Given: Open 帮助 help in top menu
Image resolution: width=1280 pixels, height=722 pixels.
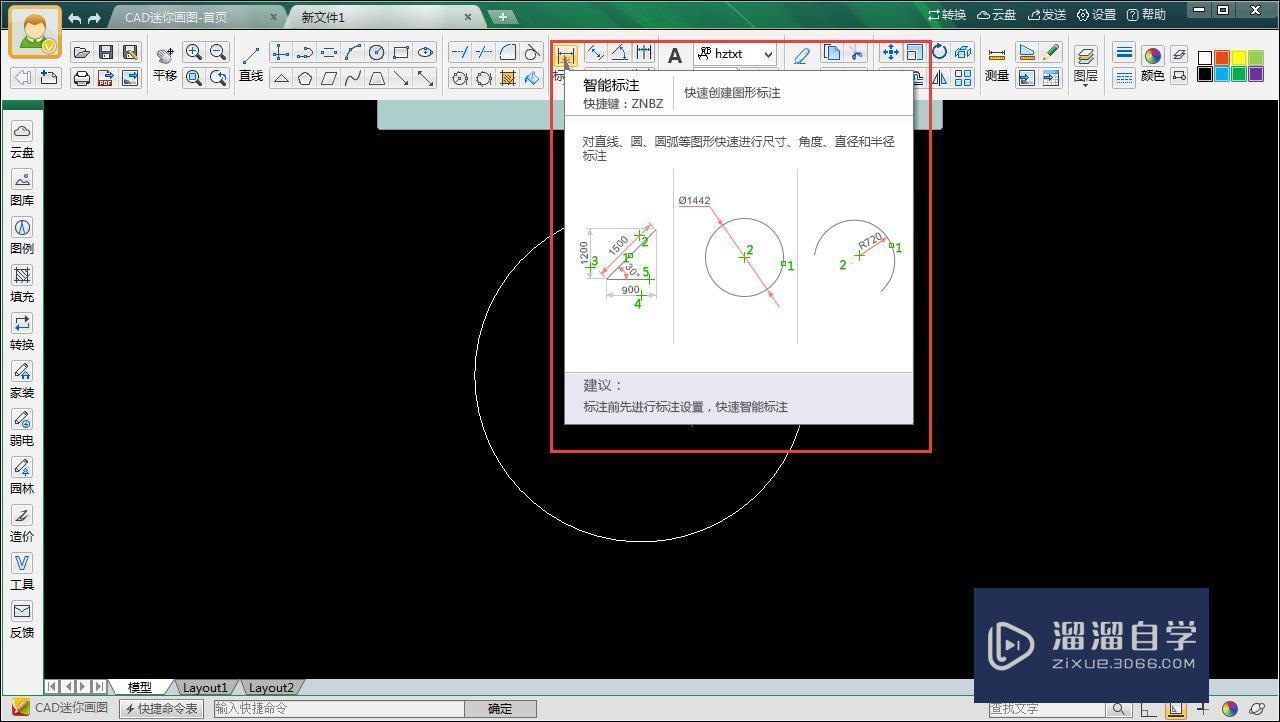Looking at the screenshot, I should [1146, 15].
